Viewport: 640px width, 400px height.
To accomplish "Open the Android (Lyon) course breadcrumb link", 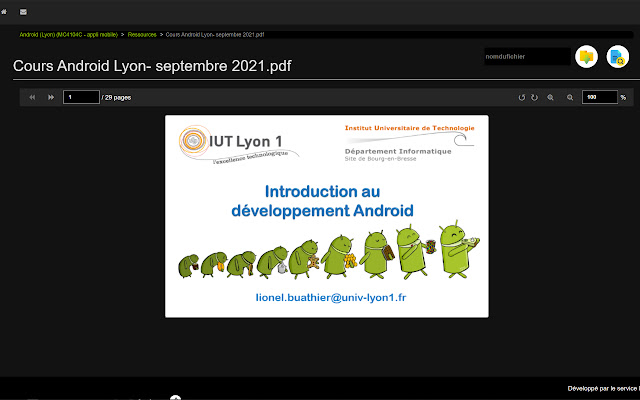I will pyautogui.click(x=69, y=35).
